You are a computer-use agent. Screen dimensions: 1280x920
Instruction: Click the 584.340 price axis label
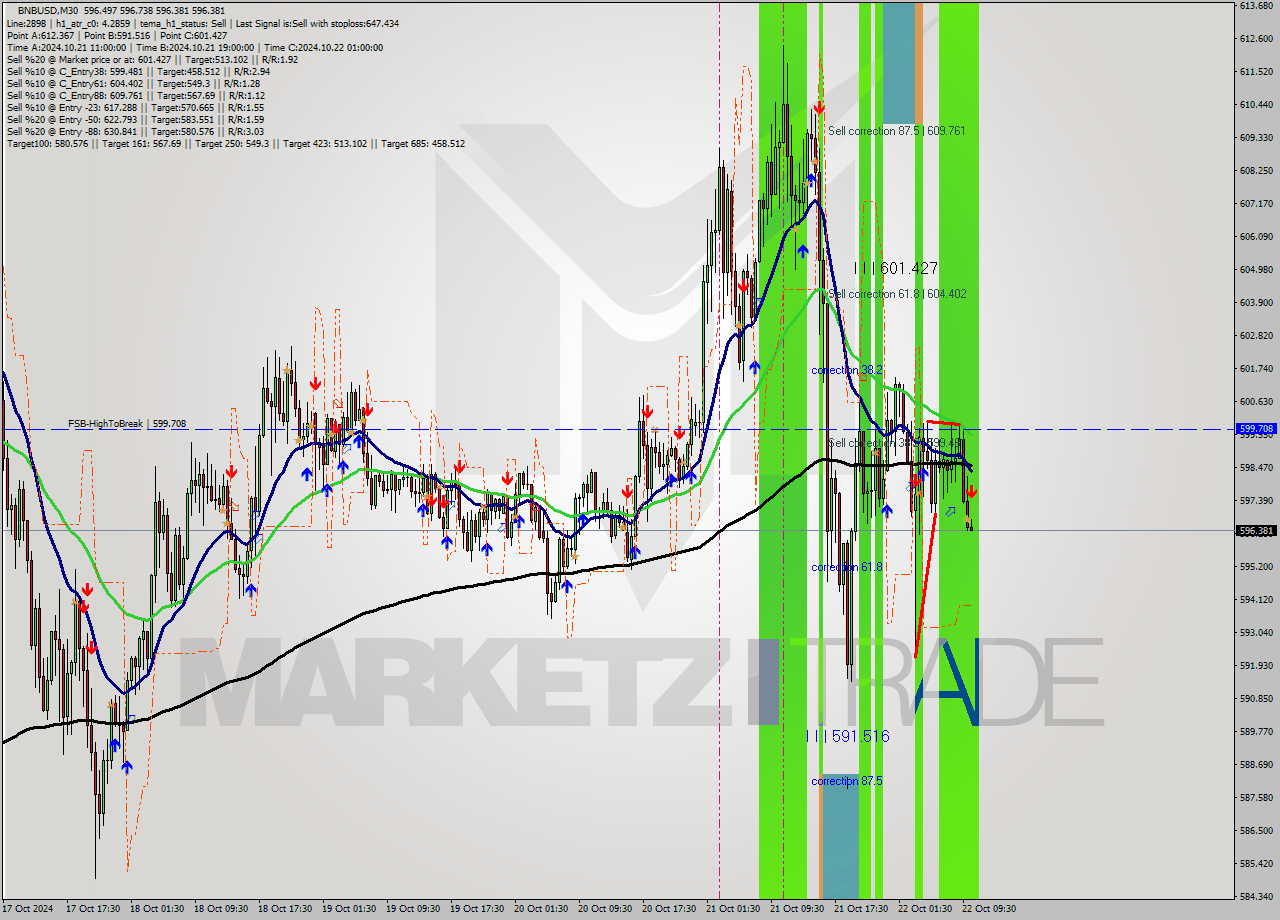(x=1256, y=896)
